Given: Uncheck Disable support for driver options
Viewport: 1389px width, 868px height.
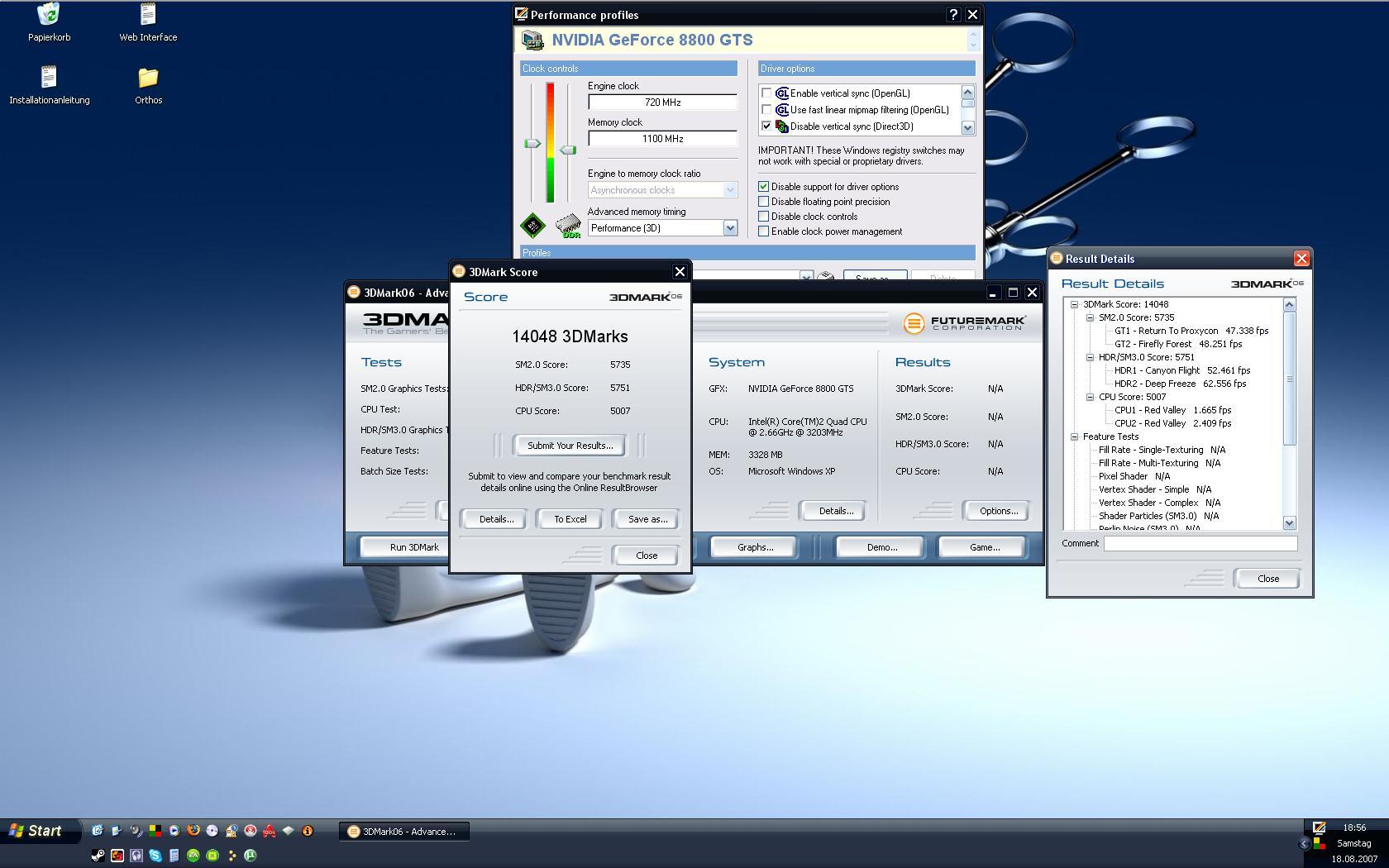Looking at the screenshot, I should click(764, 187).
